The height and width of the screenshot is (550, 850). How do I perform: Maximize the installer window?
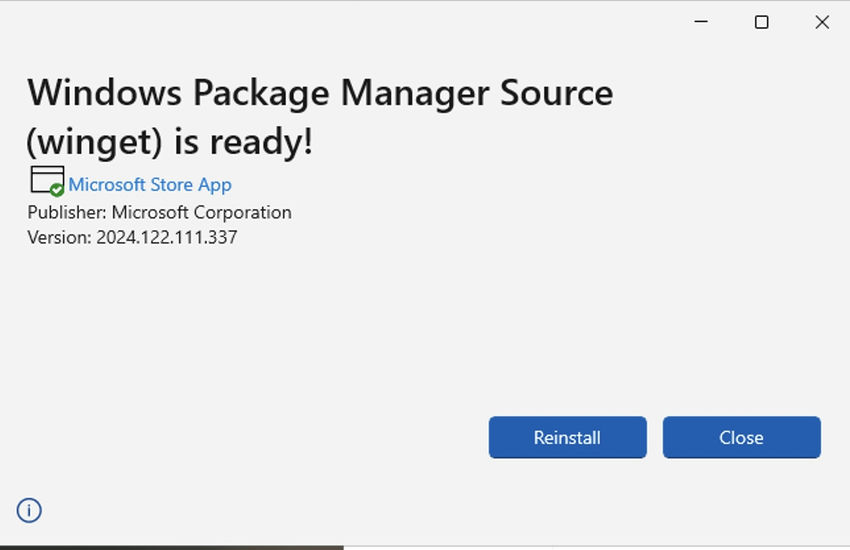pyautogui.click(x=762, y=22)
